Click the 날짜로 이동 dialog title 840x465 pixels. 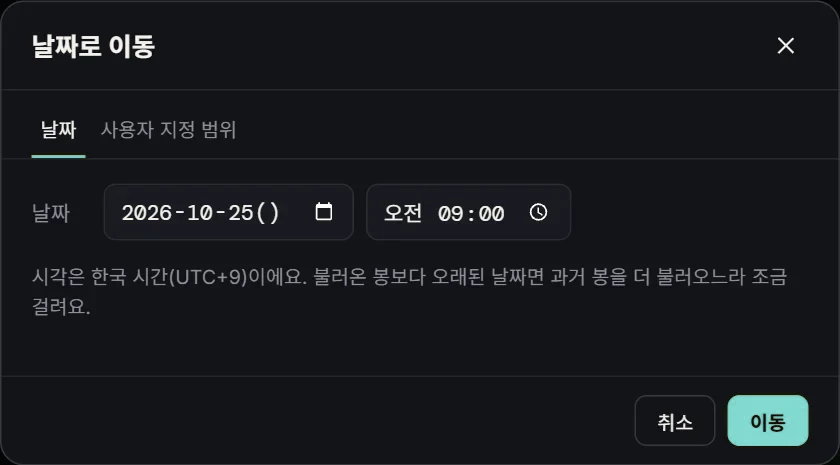(x=94, y=46)
